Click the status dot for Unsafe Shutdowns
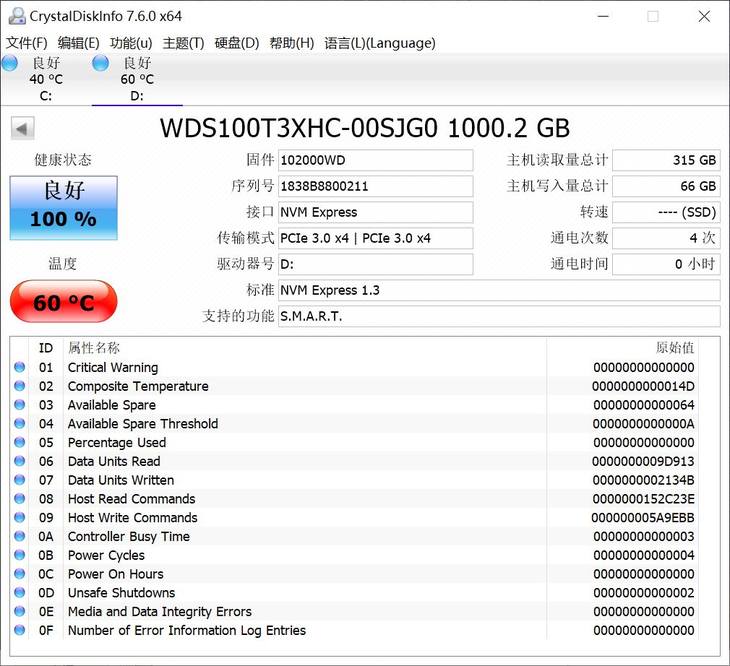730x666 pixels. coord(20,592)
